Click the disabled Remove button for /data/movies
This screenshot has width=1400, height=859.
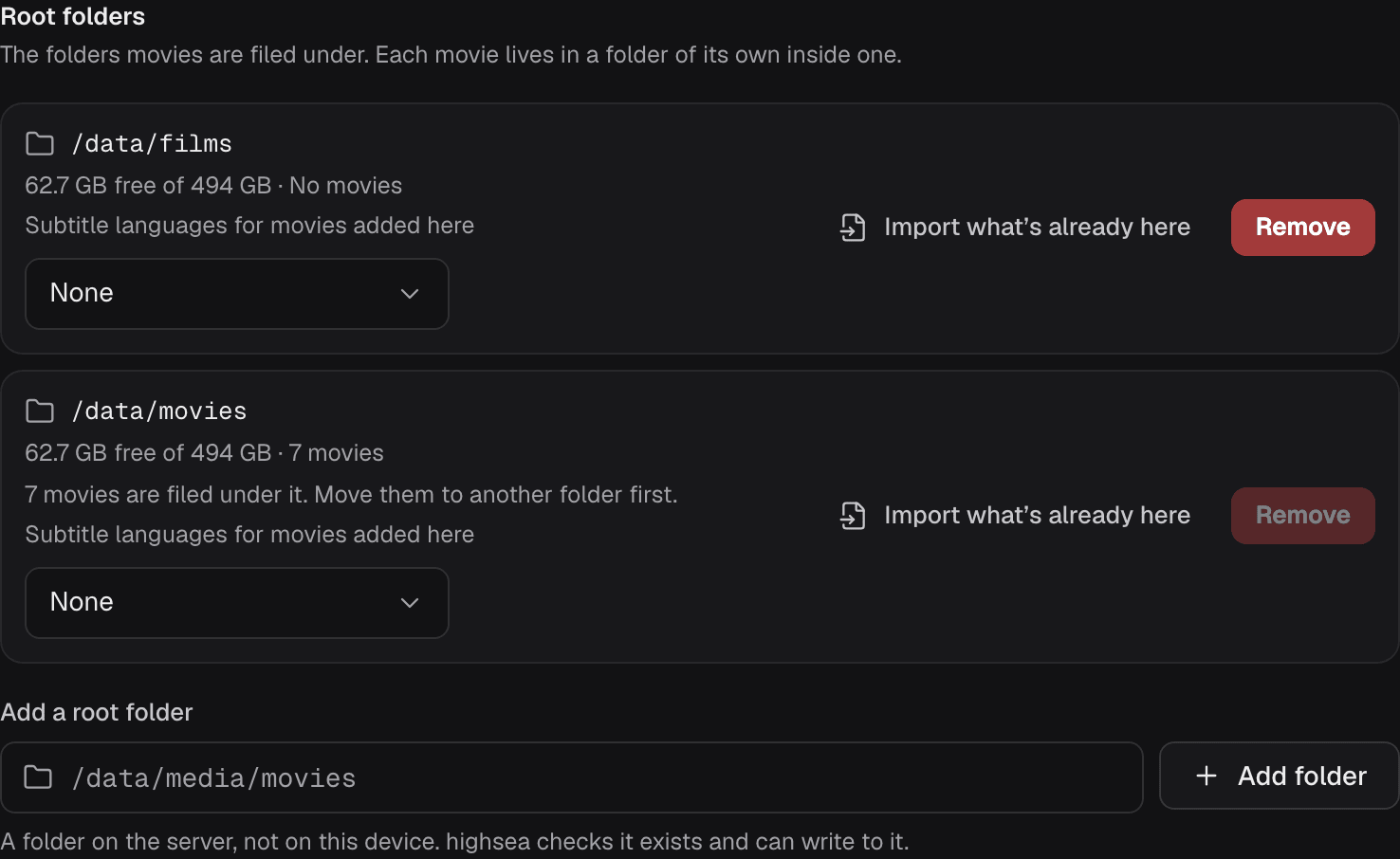coord(1303,516)
